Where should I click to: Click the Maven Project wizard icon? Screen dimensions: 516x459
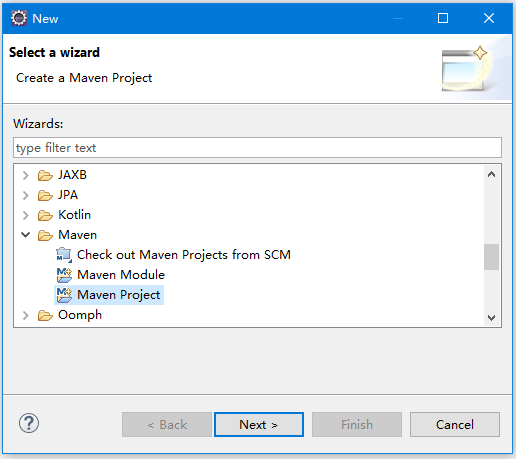[x=64, y=295]
